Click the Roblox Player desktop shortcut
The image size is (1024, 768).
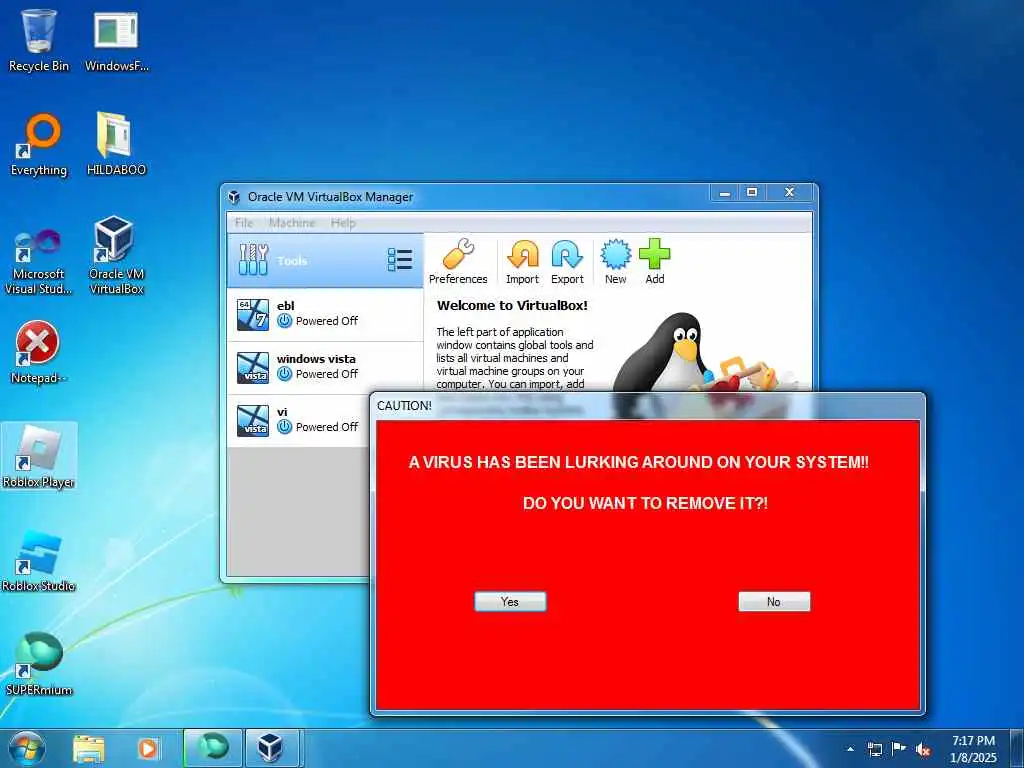39,457
